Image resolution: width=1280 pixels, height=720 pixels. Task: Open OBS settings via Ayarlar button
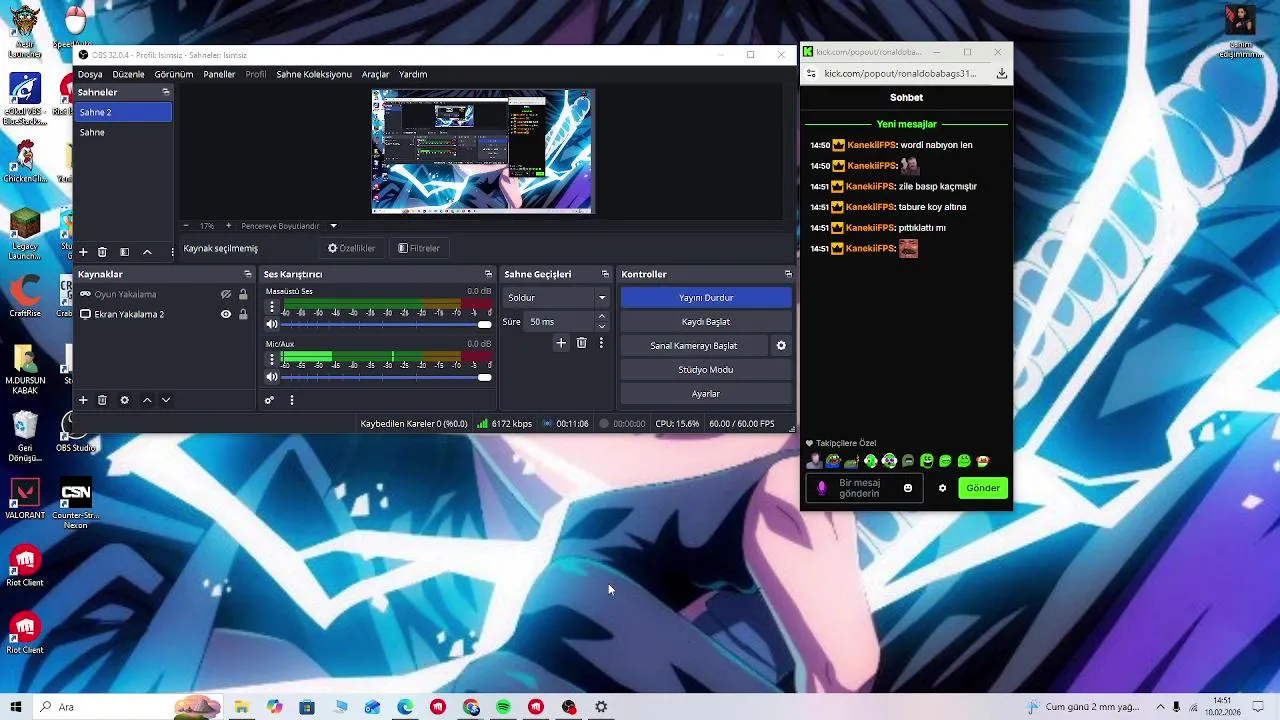pyautogui.click(x=706, y=394)
